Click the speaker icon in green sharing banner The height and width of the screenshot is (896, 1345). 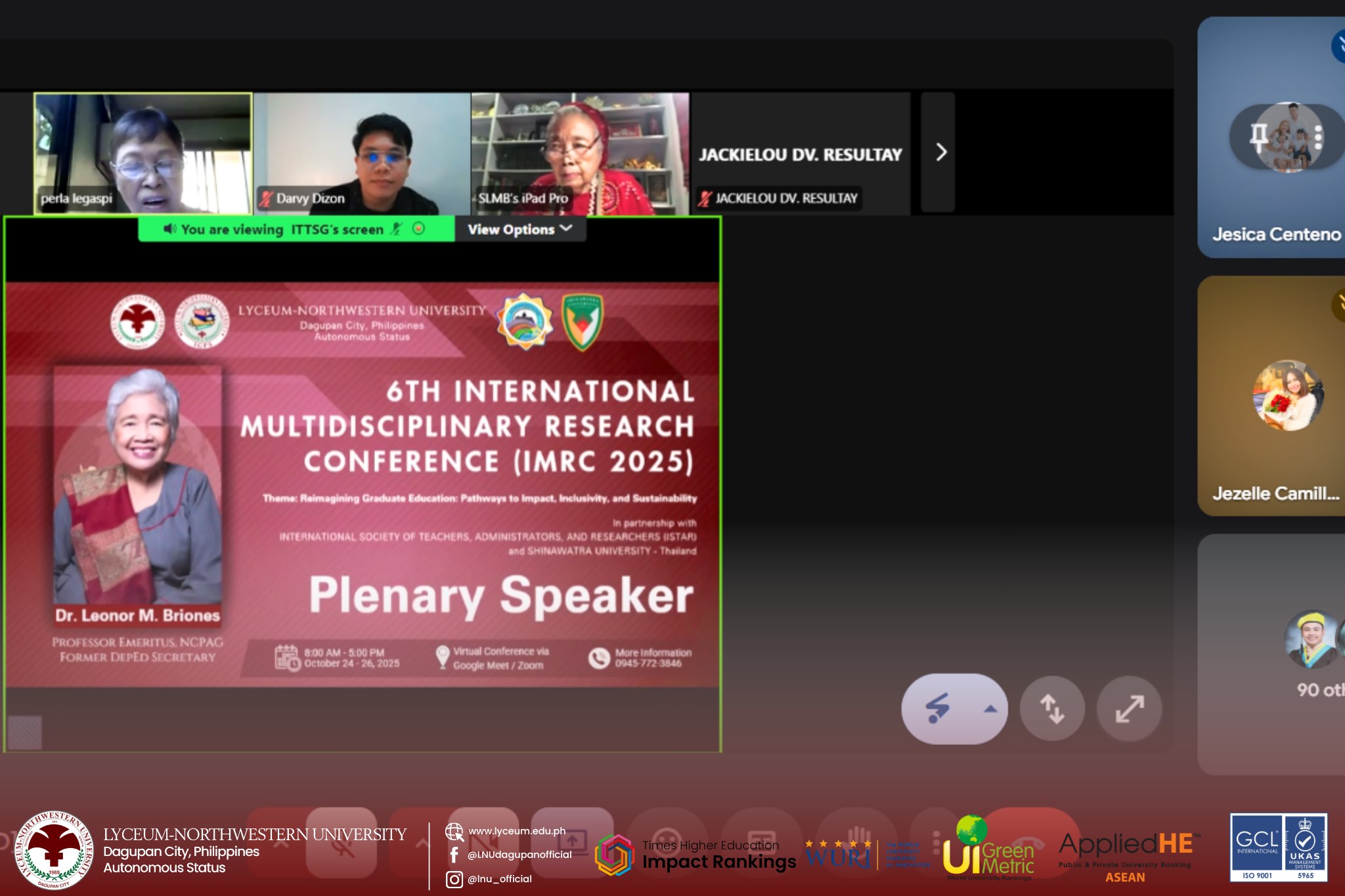170,228
